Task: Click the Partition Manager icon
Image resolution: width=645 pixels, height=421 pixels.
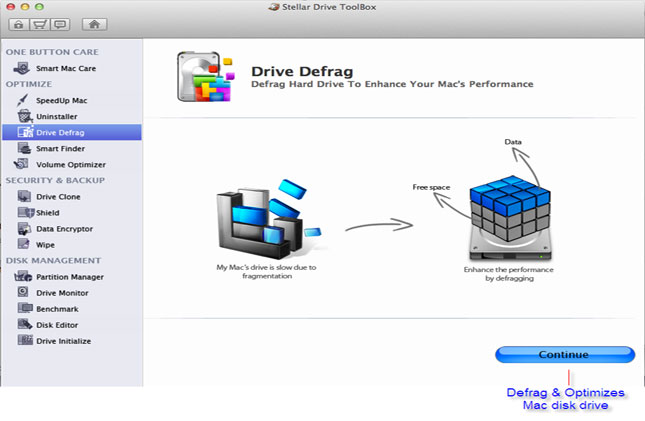Action: [x=23, y=276]
